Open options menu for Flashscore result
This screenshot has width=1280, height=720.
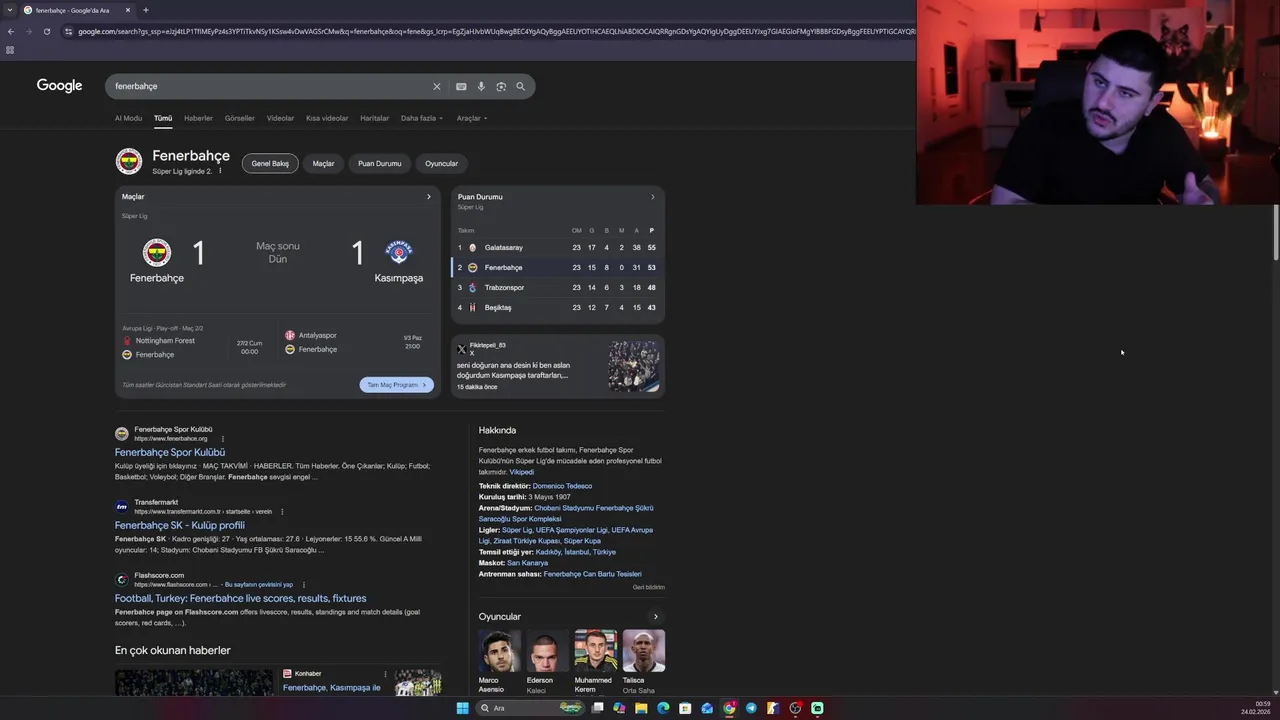click(304, 585)
